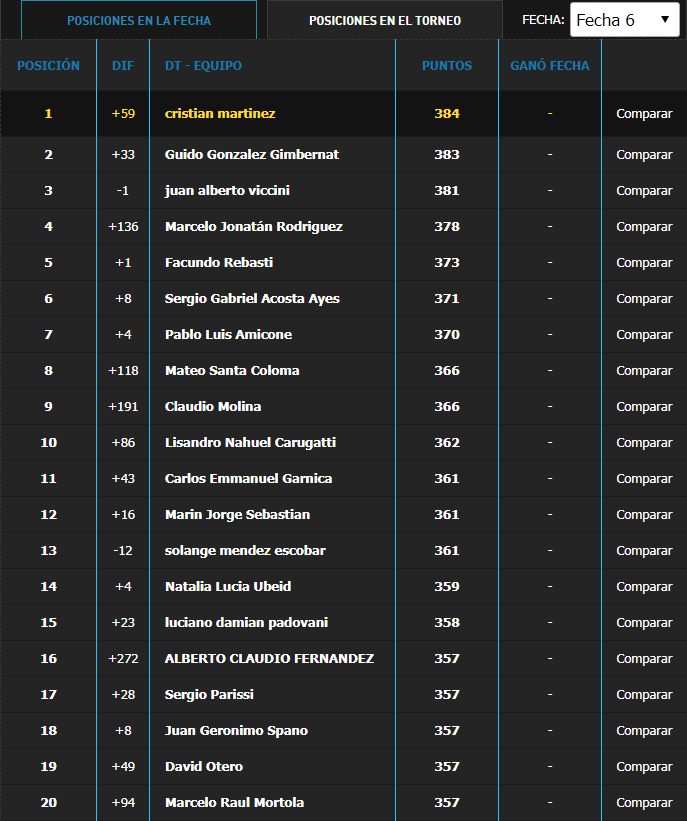Compare with Marin Jorge Sebastian
The height and width of the screenshot is (821, 687).
pos(644,515)
